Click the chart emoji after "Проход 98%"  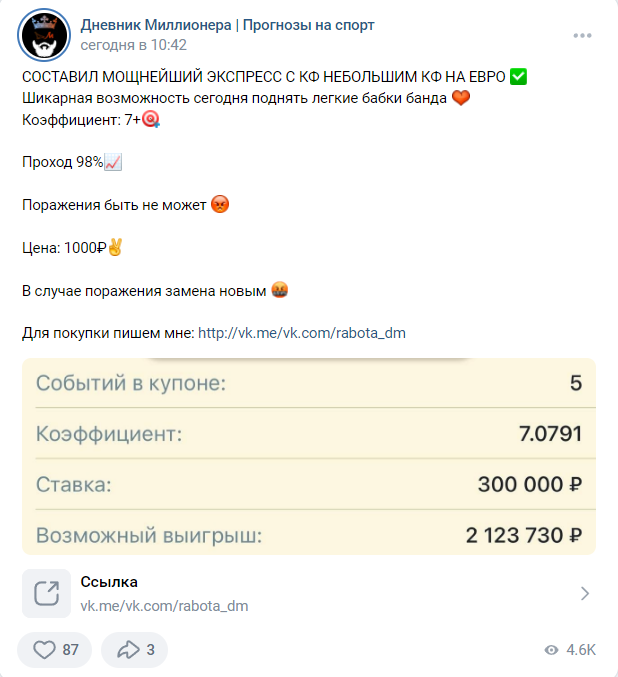tap(112, 162)
